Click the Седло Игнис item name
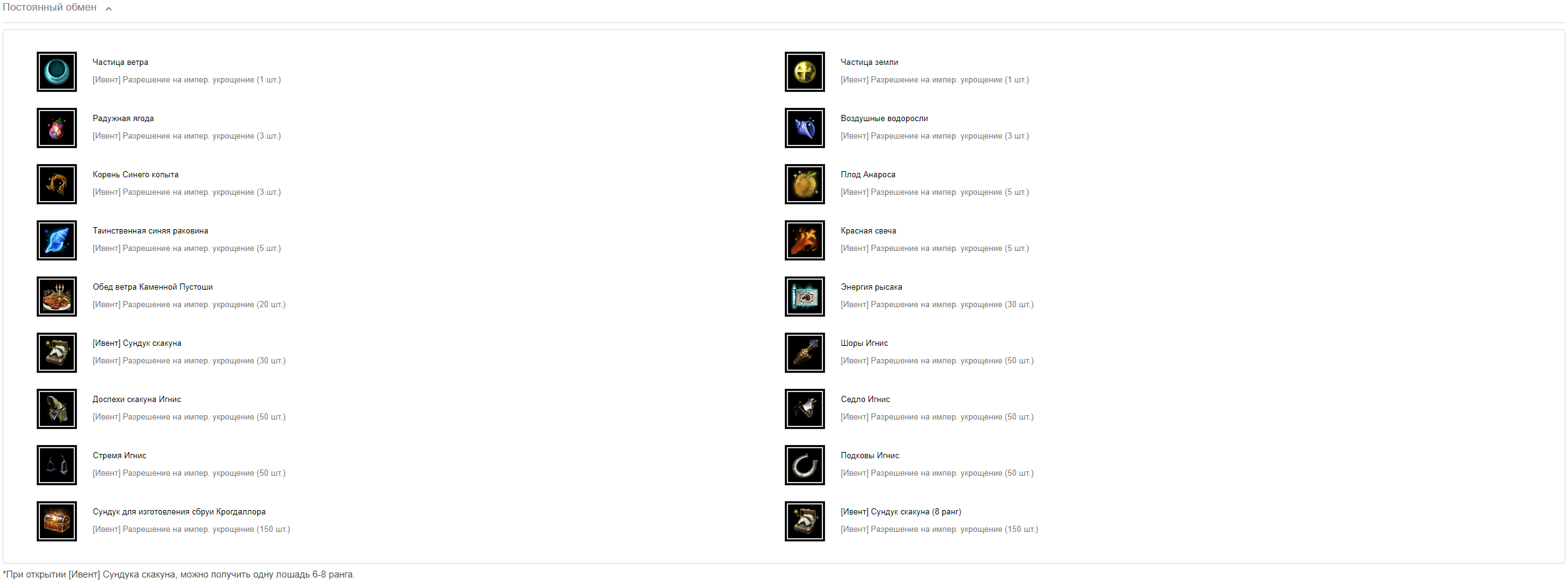 [865, 400]
